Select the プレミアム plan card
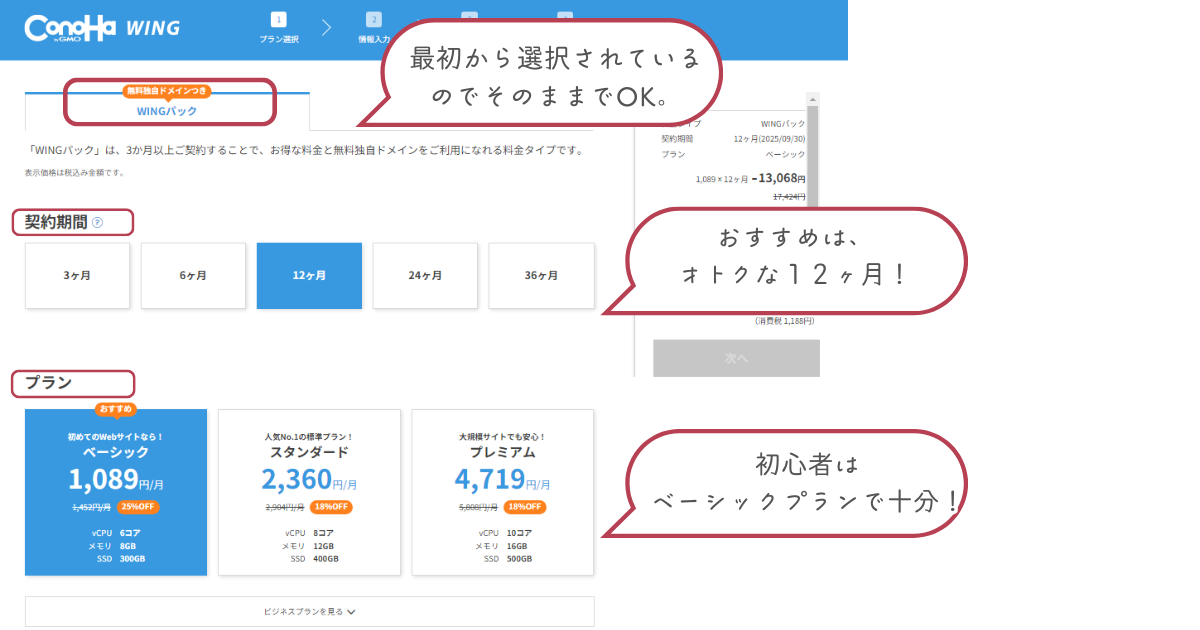 click(x=503, y=492)
